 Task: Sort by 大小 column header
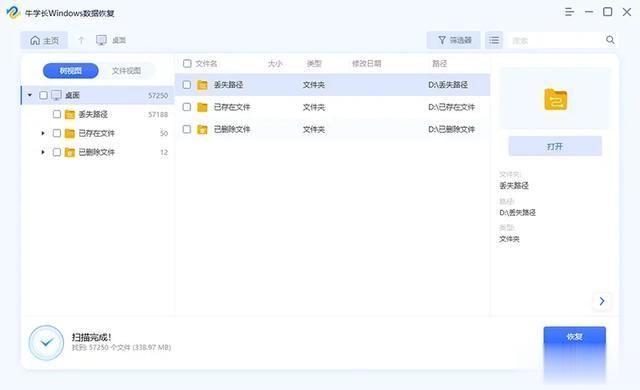[275, 64]
